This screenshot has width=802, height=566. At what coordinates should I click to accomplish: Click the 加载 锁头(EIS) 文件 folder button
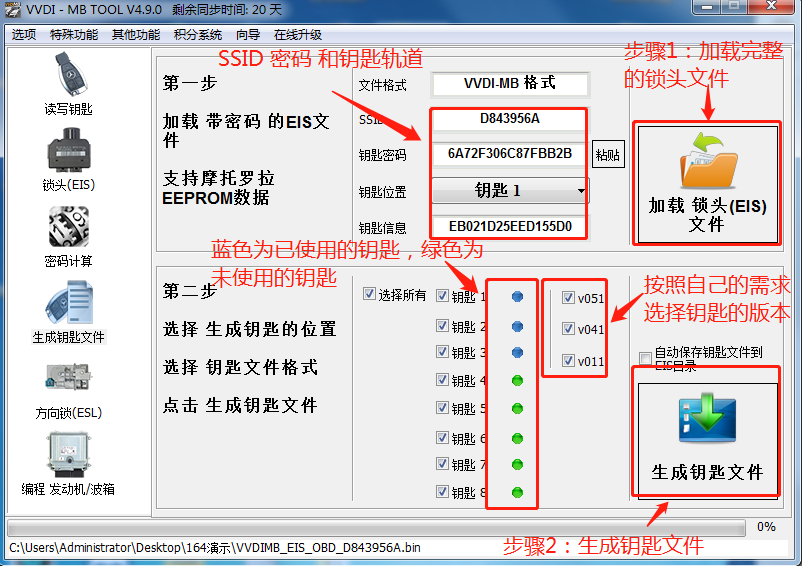pos(707,184)
